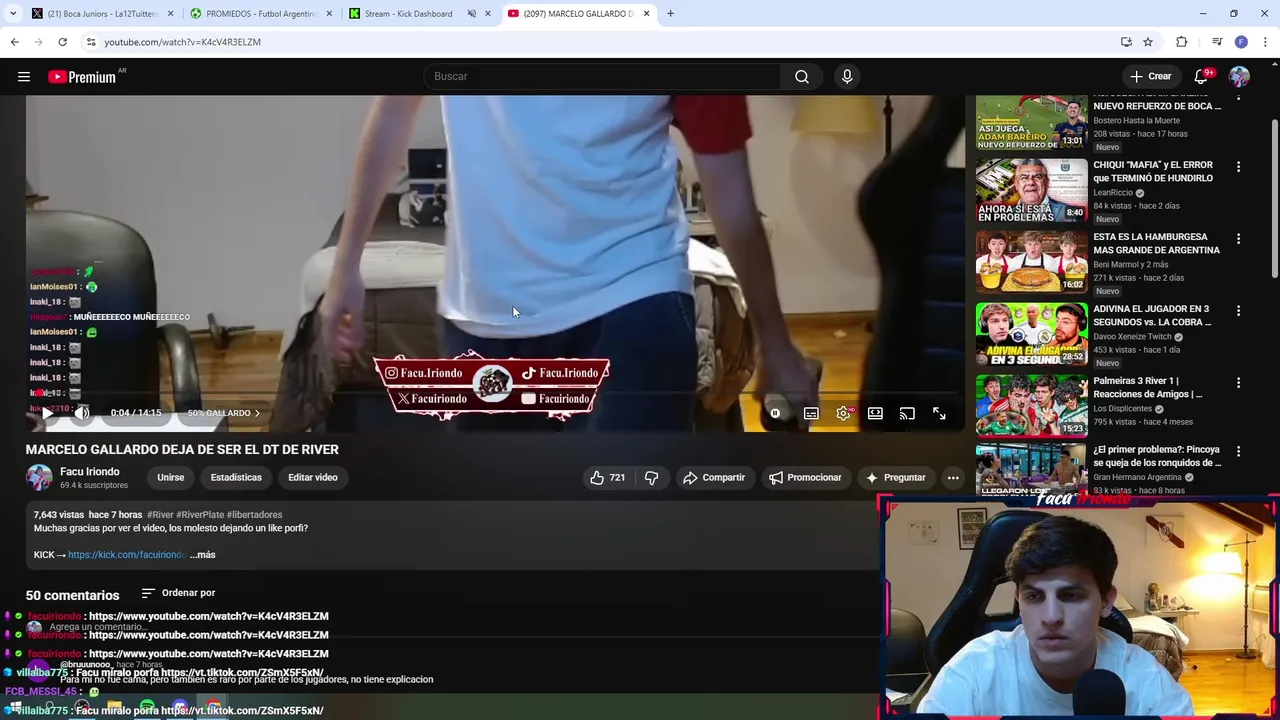Click in the Buscar search field

point(603,77)
